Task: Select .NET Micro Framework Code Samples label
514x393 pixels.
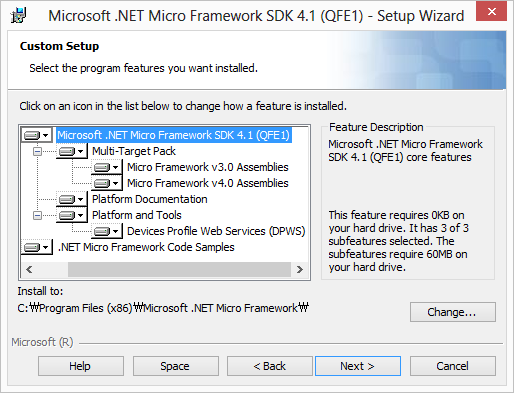Action: click(x=146, y=247)
